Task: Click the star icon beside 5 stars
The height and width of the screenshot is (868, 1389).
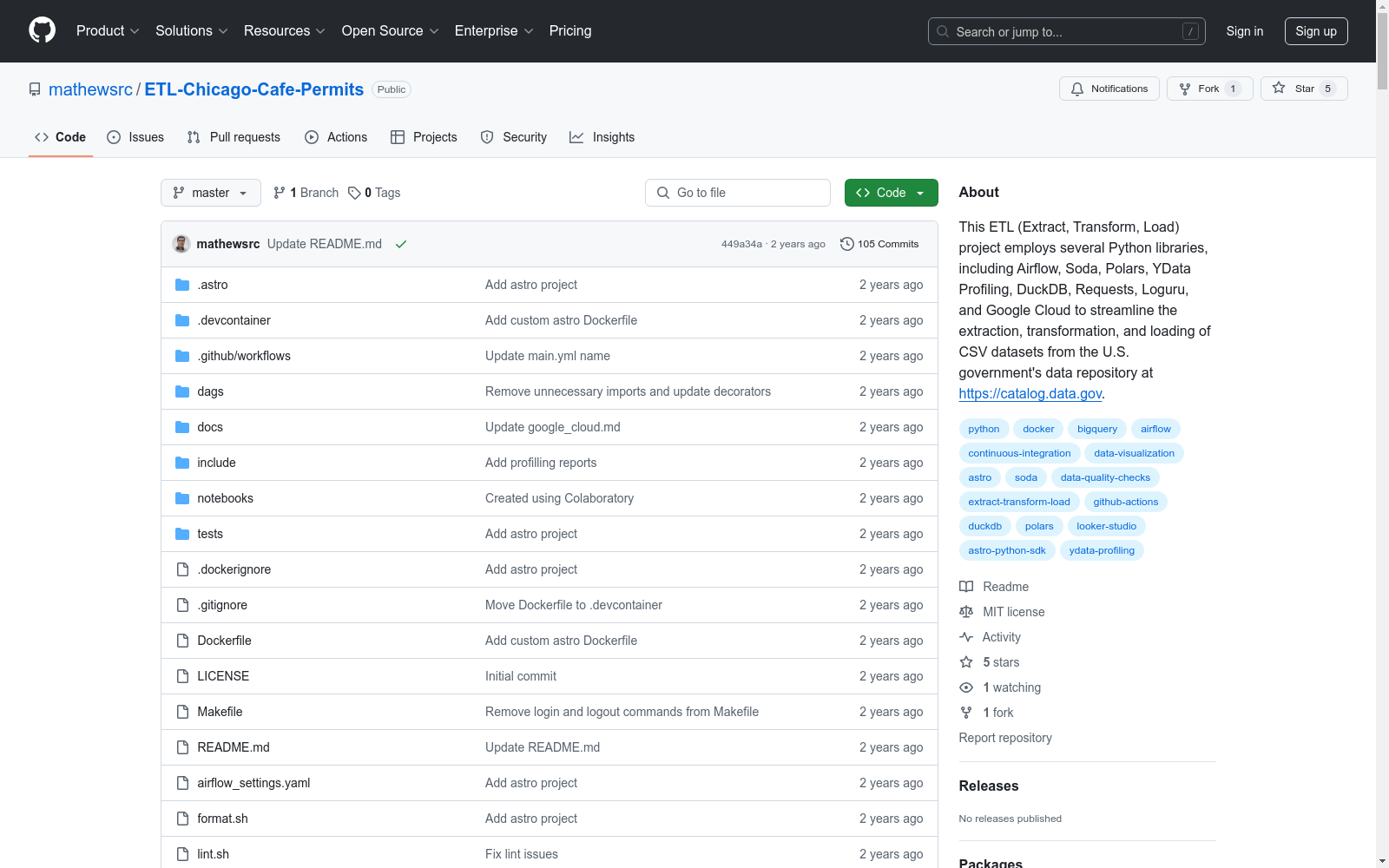Action: click(966, 662)
